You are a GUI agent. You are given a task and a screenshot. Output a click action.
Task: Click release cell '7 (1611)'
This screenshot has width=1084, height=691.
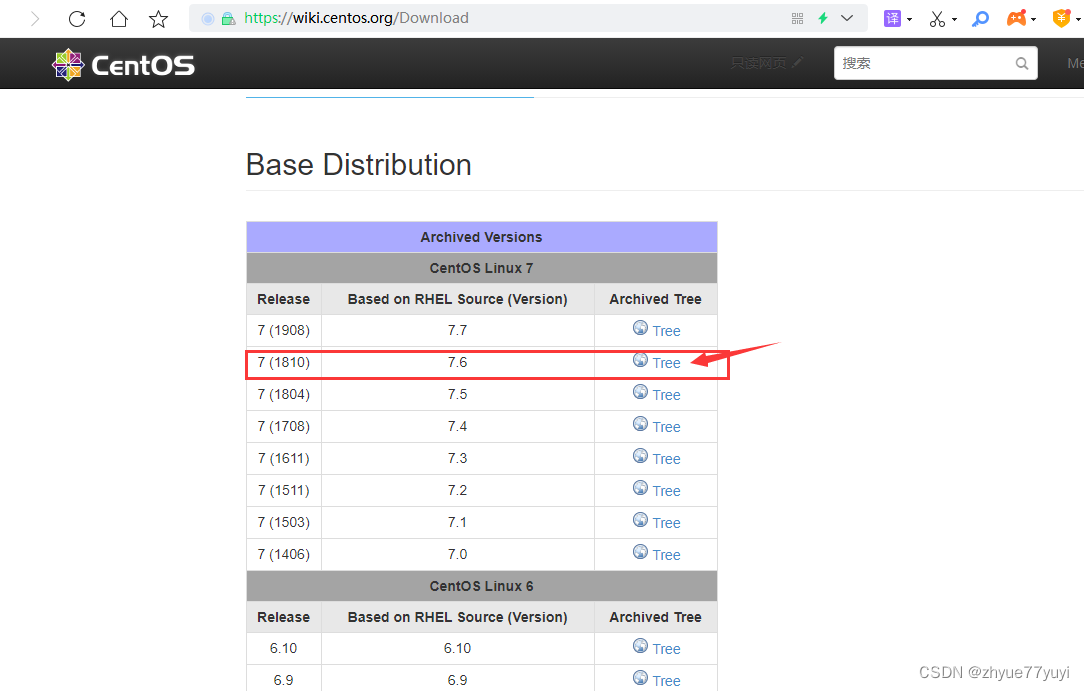[x=283, y=458]
